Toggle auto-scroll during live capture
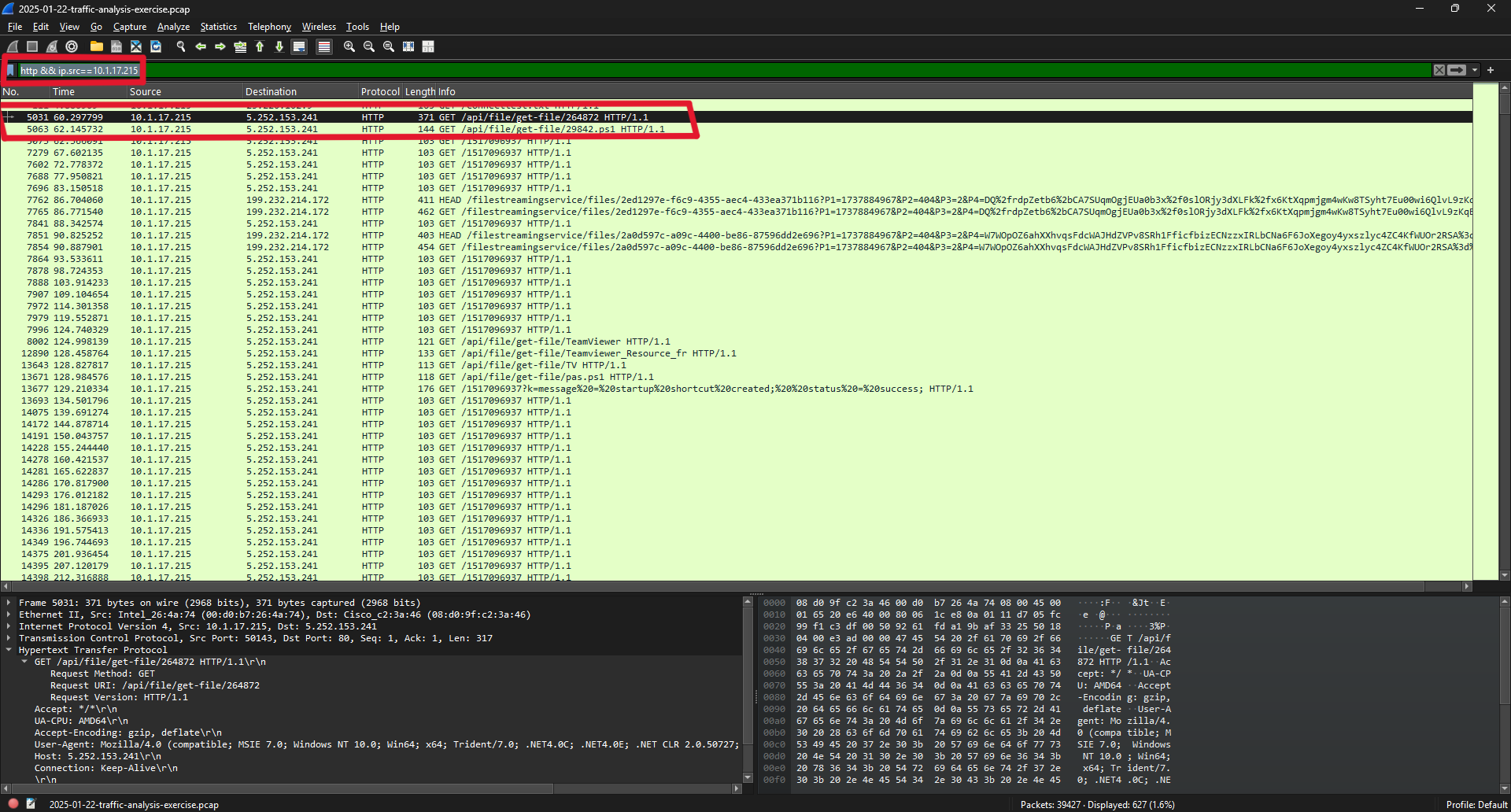Image resolution: width=1511 pixels, height=812 pixels. click(x=299, y=47)
